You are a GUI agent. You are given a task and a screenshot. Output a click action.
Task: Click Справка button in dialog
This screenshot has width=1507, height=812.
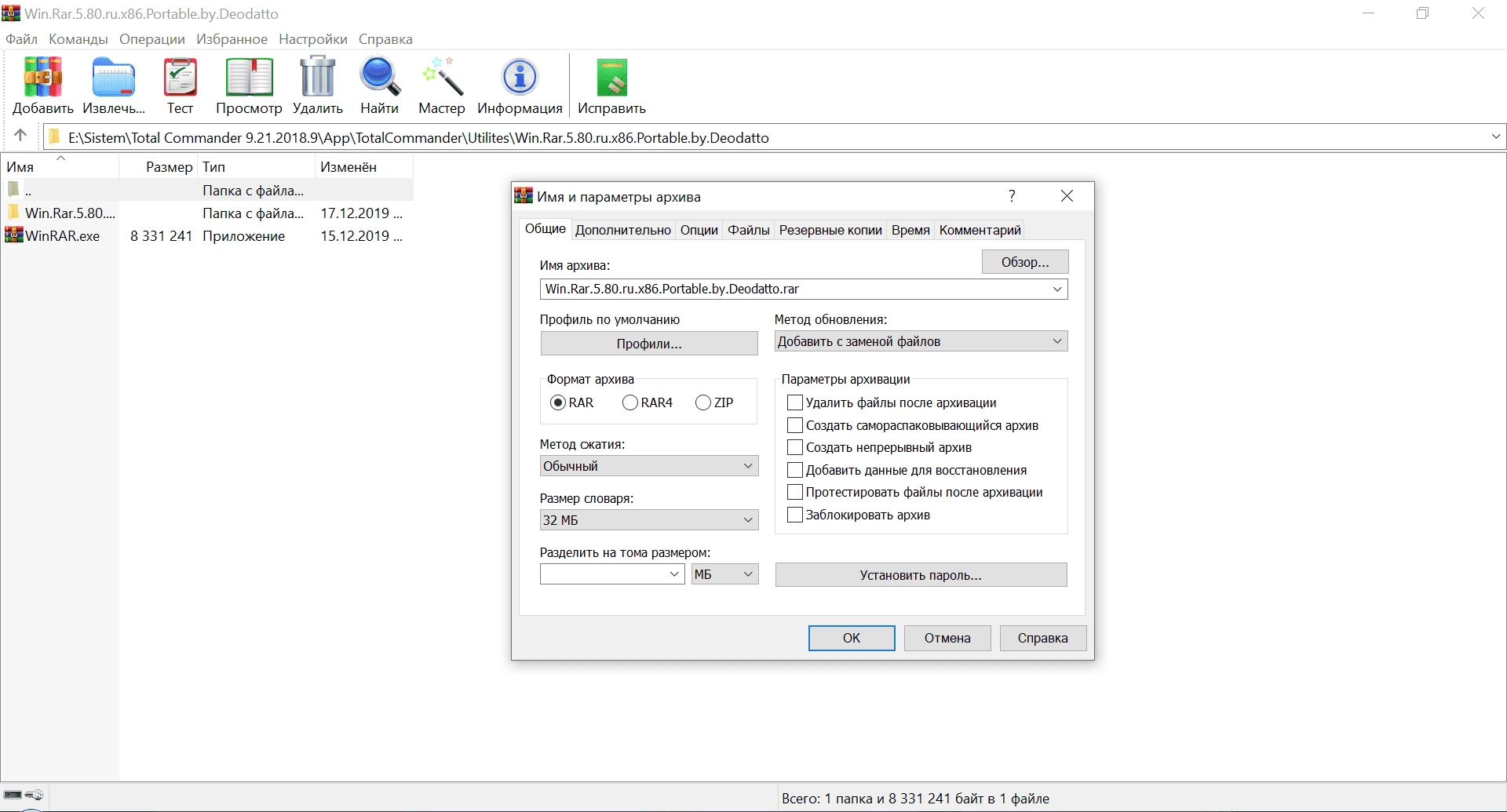pos(1043,638)
